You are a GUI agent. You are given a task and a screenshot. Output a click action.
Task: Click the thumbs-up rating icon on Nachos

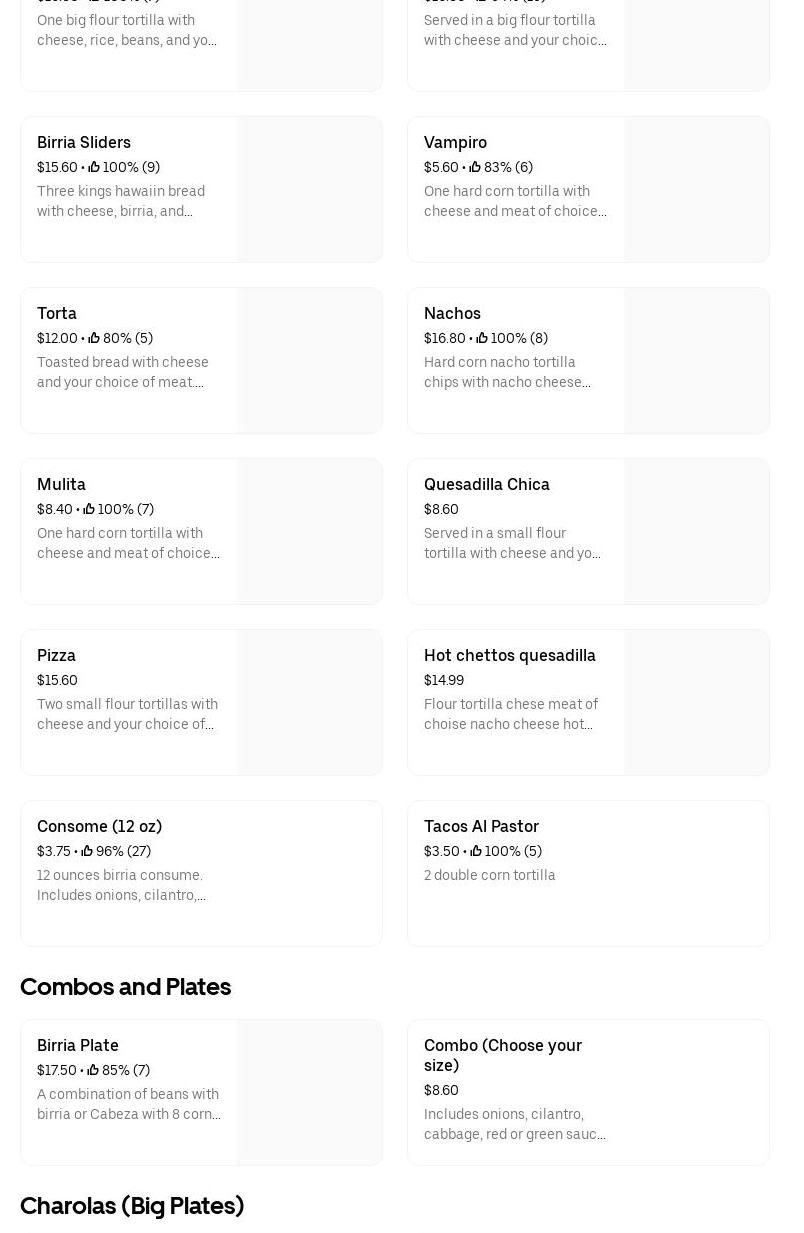[482, 339]
